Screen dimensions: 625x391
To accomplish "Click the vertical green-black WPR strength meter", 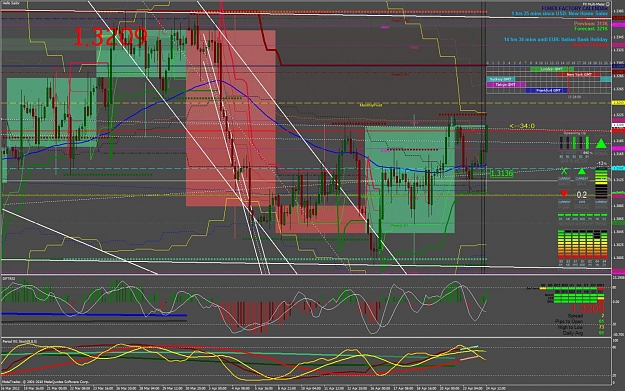I will pos(601,184).
